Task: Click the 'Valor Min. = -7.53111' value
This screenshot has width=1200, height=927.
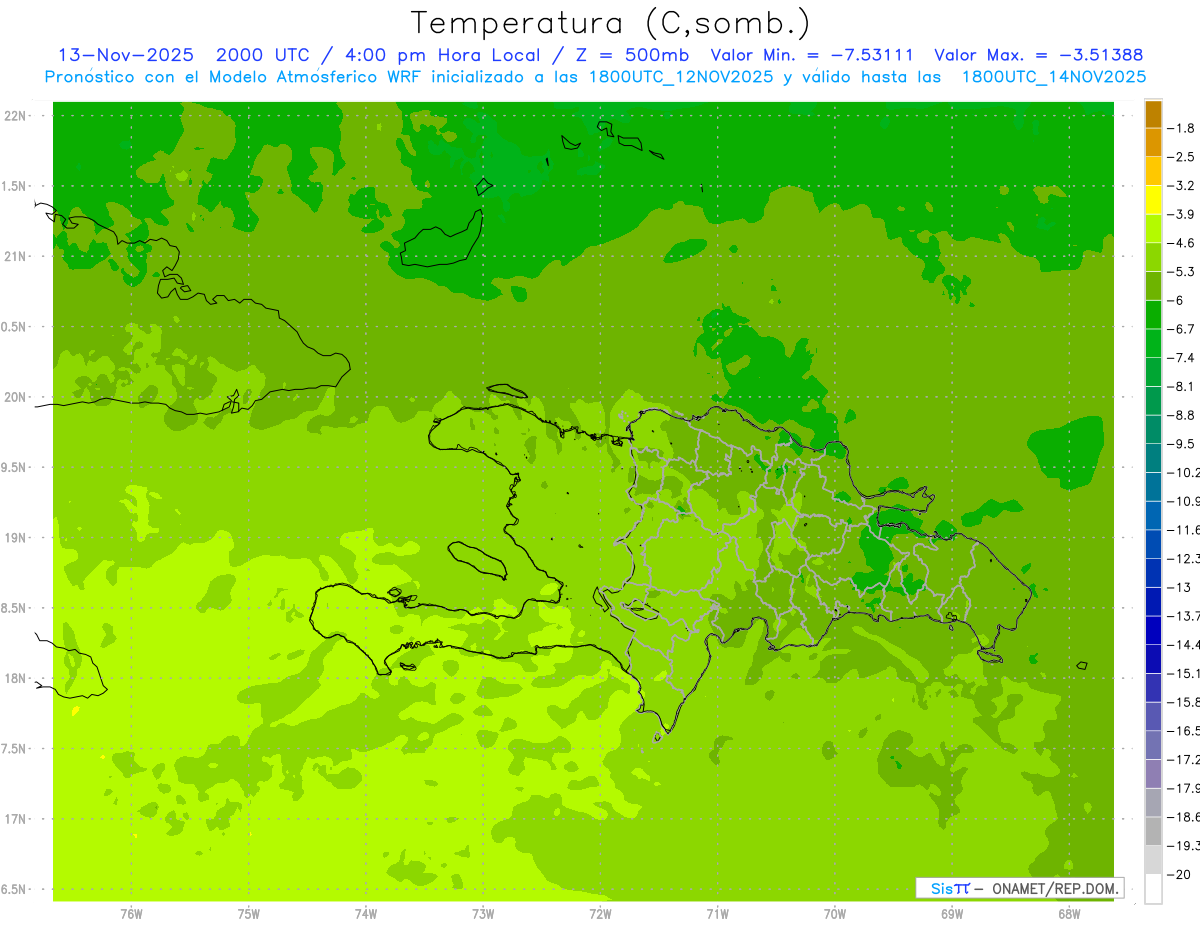Action: [814, 55]
